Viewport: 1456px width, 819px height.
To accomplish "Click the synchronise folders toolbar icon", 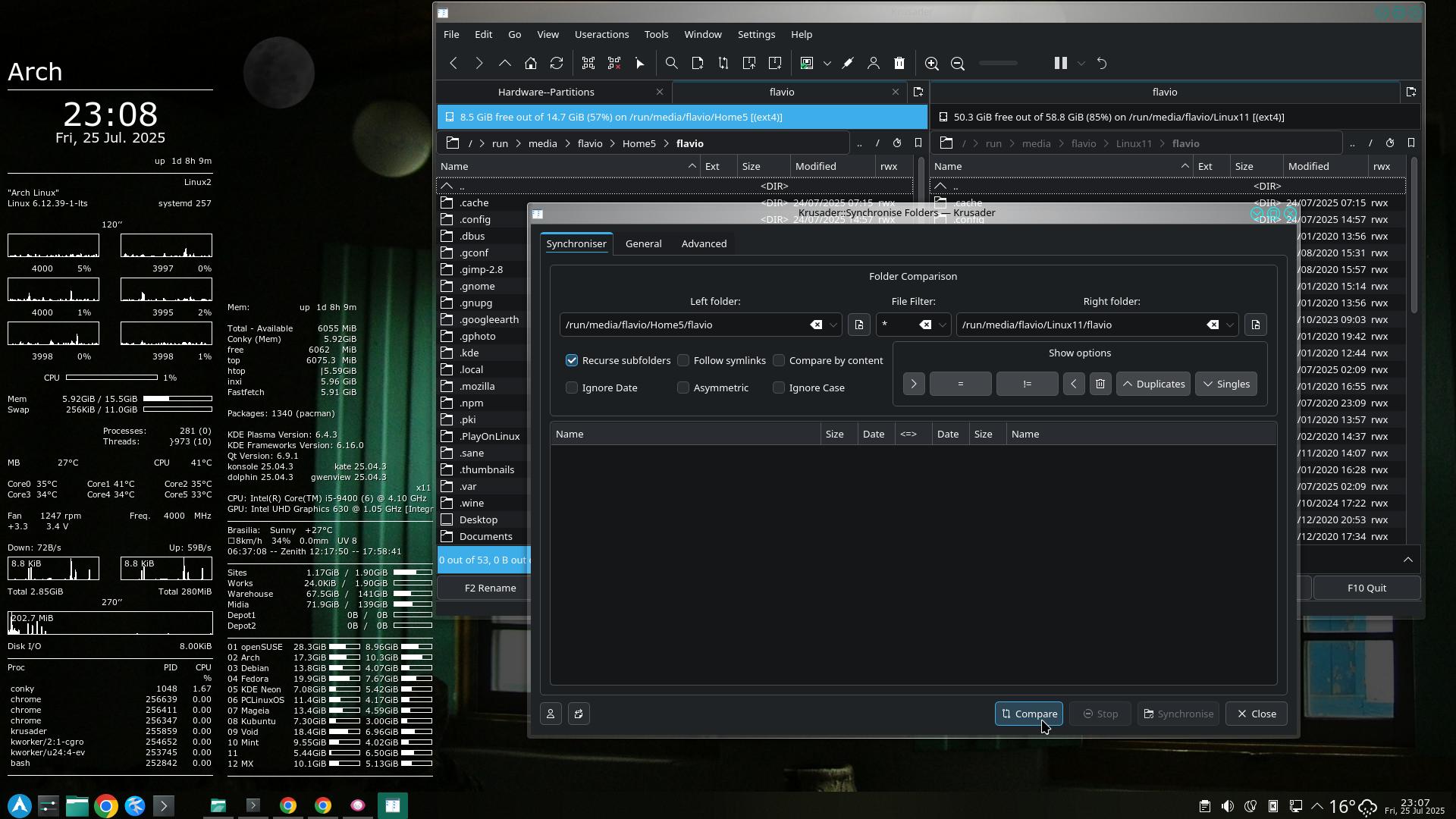I will tap(723, 64).
